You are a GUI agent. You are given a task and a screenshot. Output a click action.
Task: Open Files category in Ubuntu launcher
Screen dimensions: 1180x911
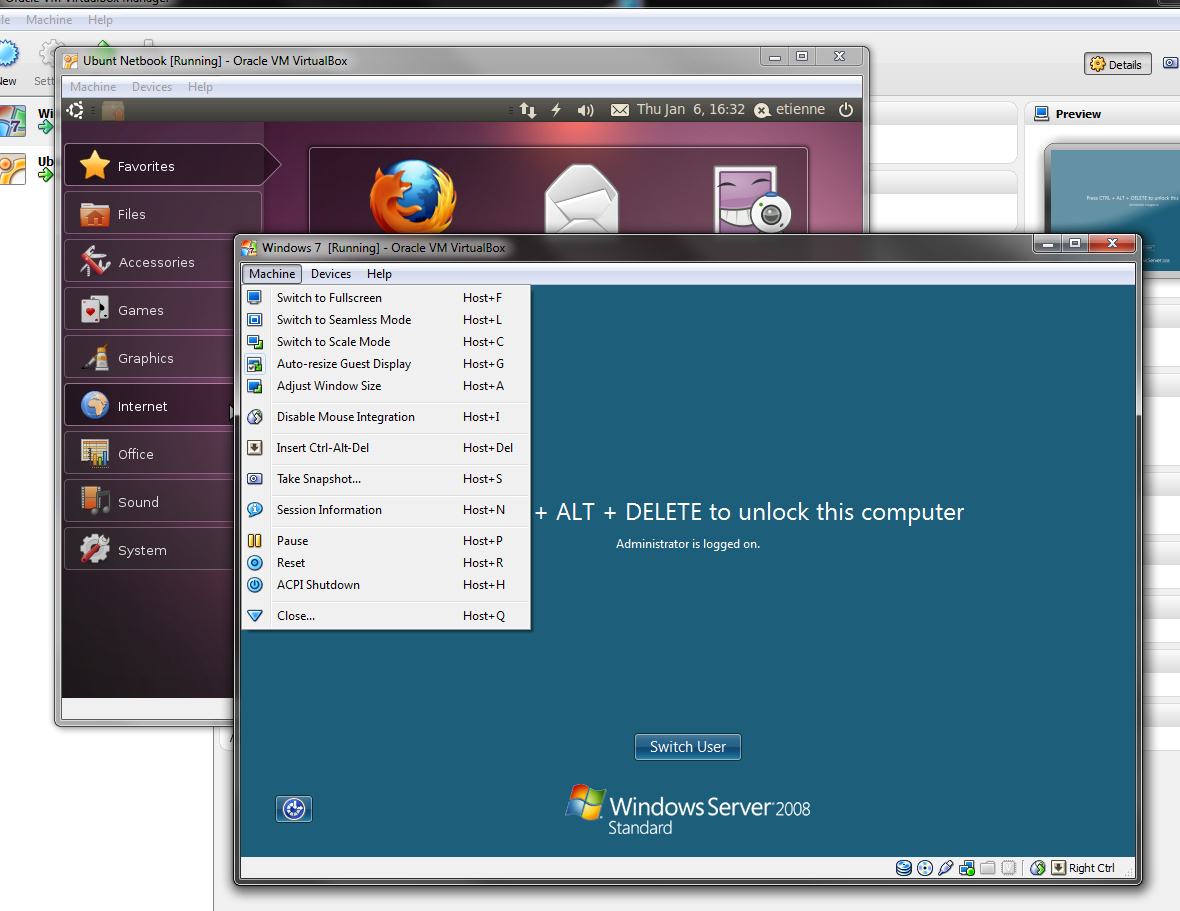pos(163,214)
